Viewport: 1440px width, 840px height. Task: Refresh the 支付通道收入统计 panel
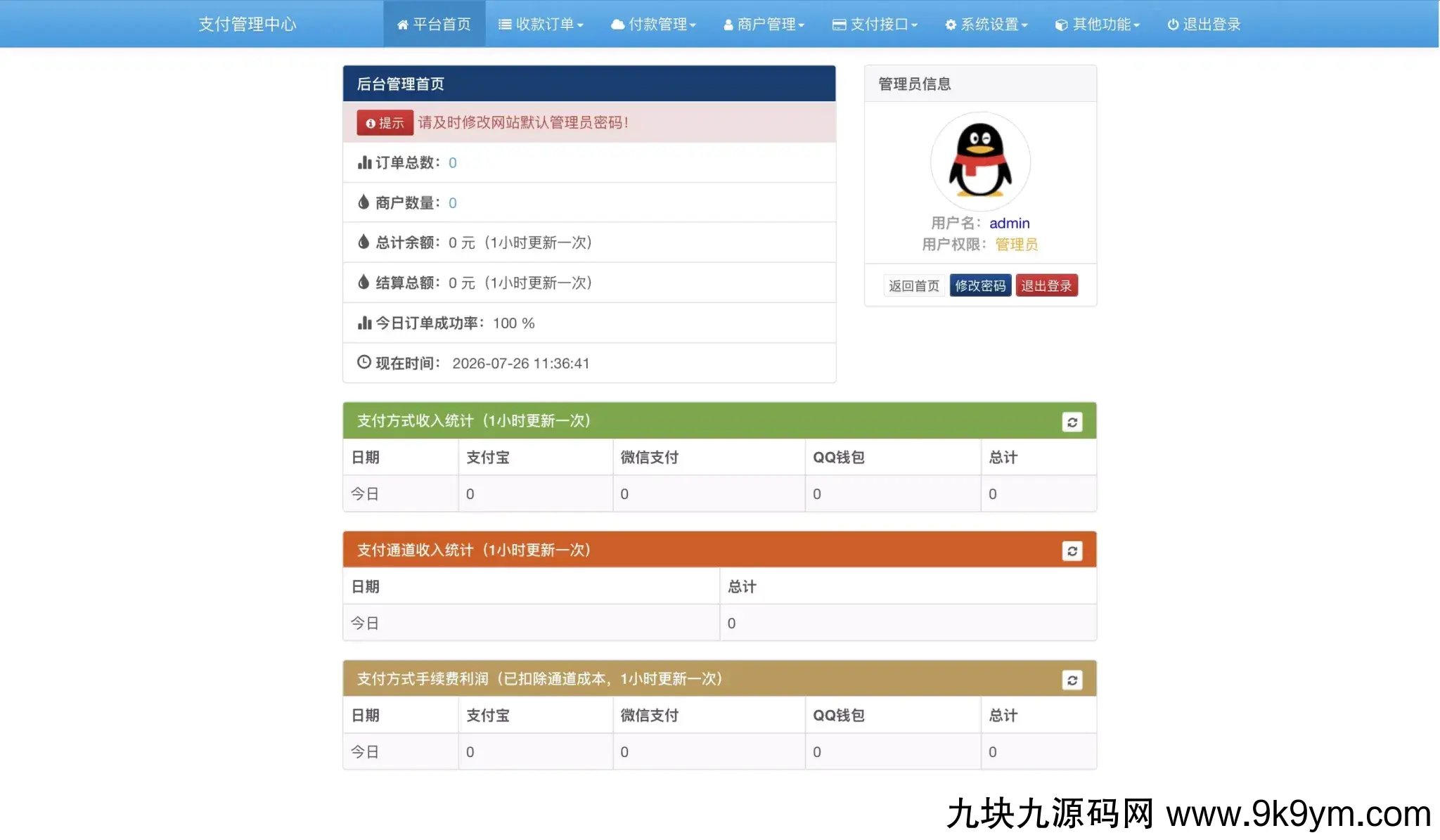coord(1072,551)
